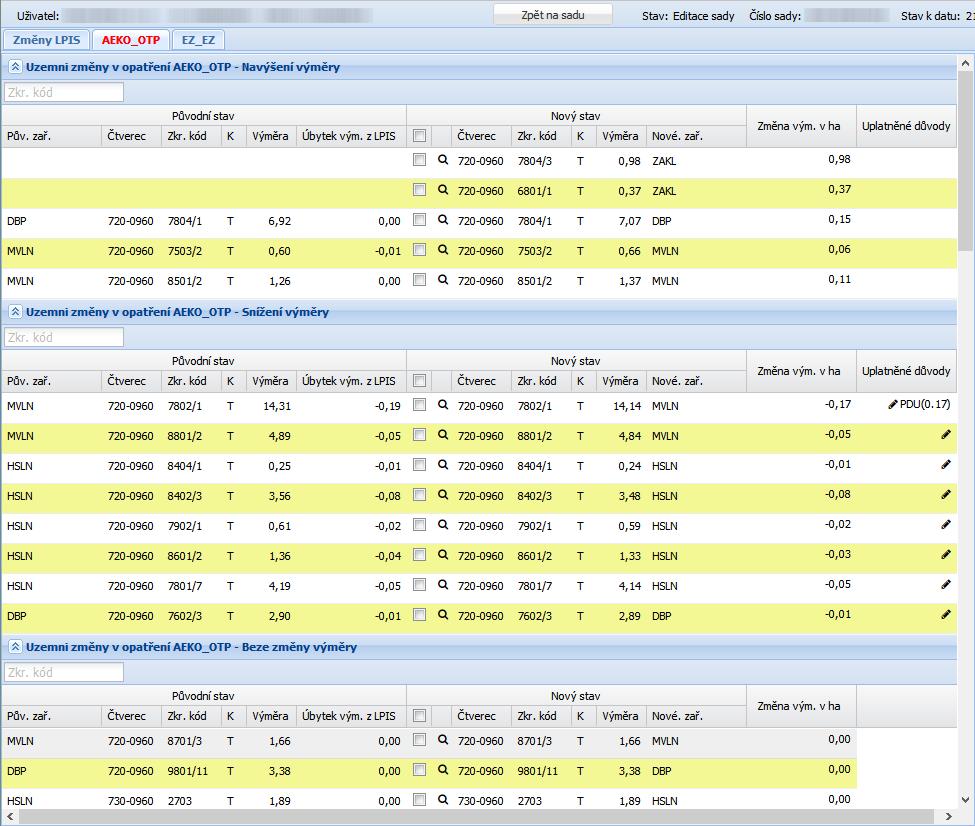
Task: Click Uplatněné důvody header in Navýšení výměry
Action: (906, 126)
